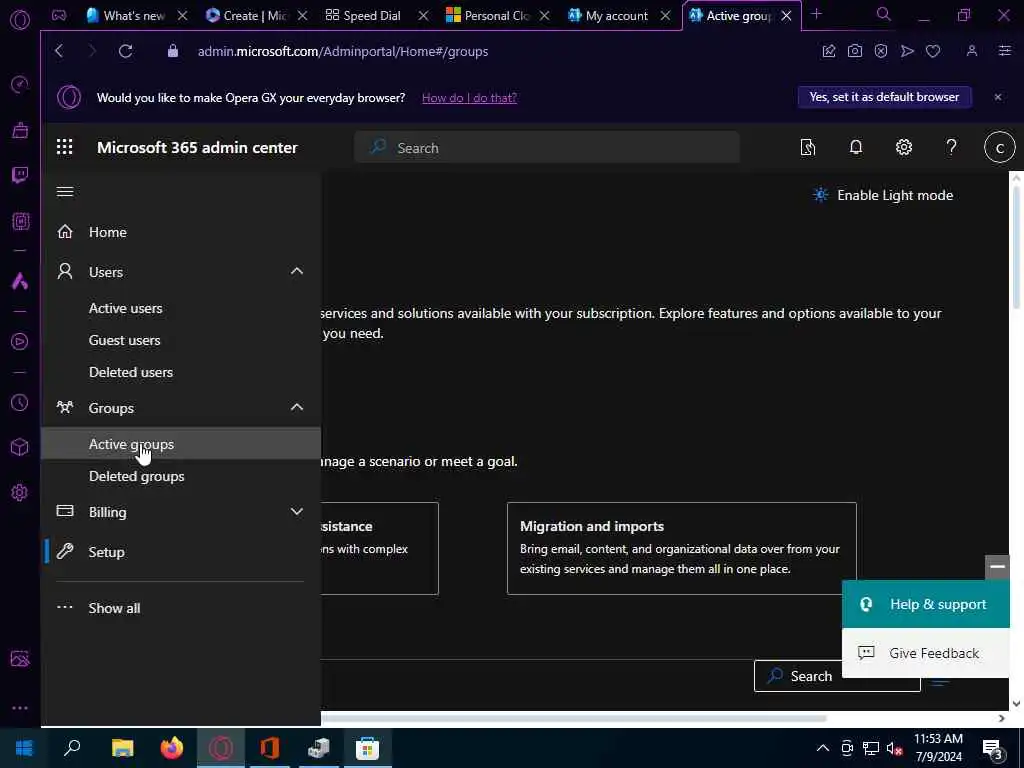Click the address bar URL
This screenshot has width=1024, height=768.
343,51
